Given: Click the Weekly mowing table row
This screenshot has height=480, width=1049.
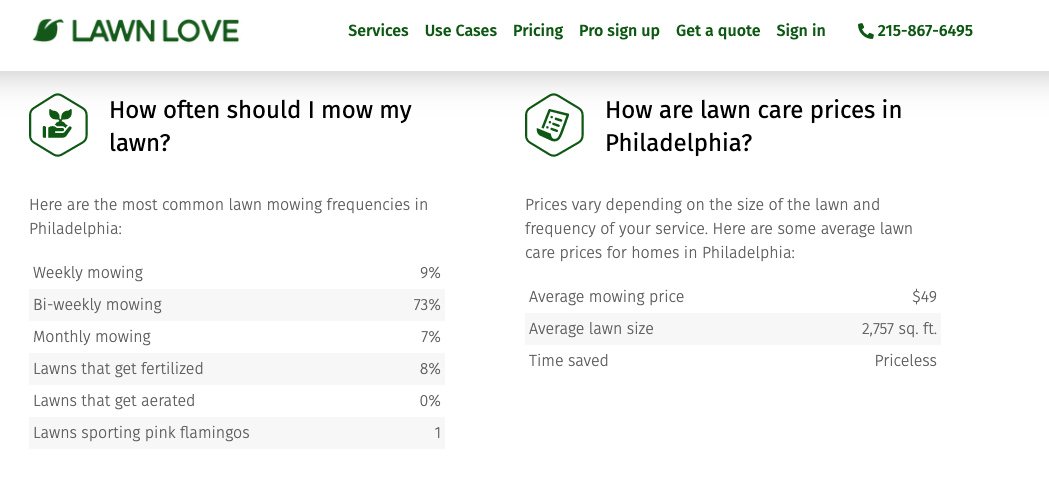Looking at the screenshot, I should [x=236, y=273].
